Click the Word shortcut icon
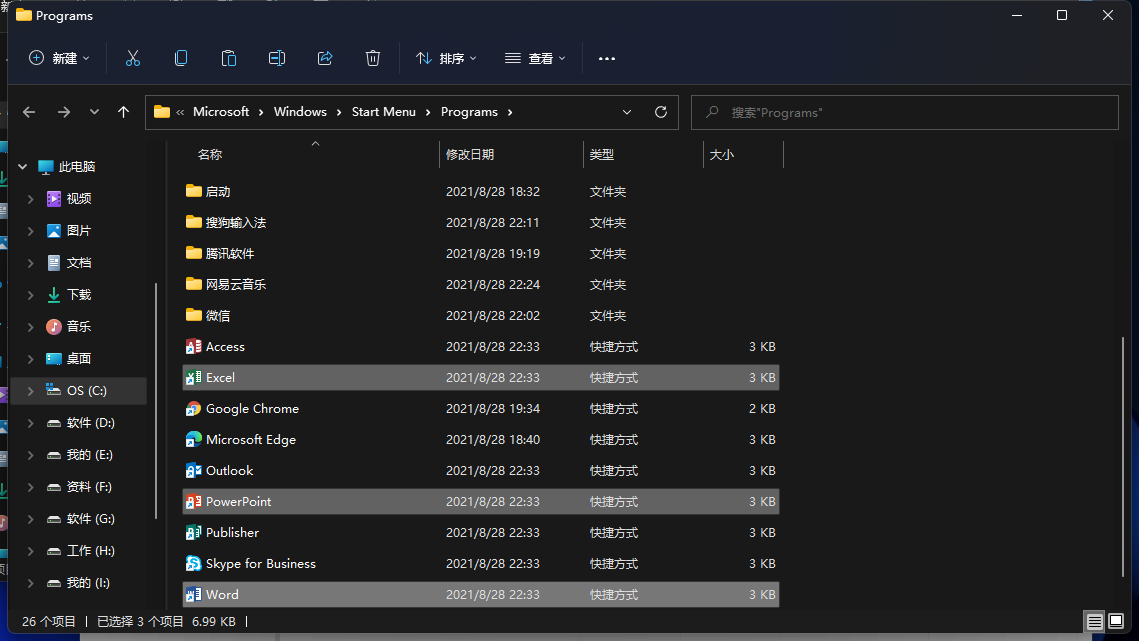Image resolution: width=1139 pixels, height=641 pixels. click(x=193, y=594)
